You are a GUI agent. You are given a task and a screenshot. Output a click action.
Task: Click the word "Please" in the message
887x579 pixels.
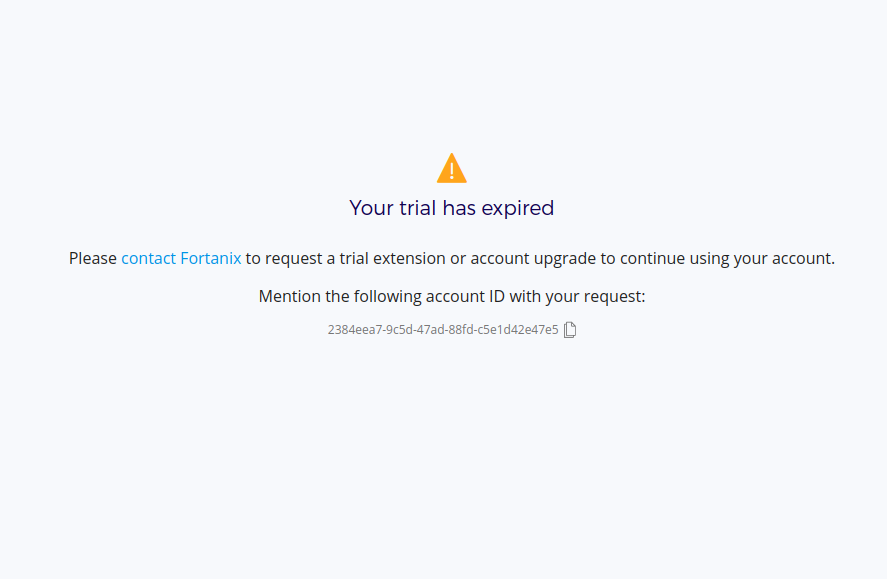pyautogui.click(x=93, y=258)
